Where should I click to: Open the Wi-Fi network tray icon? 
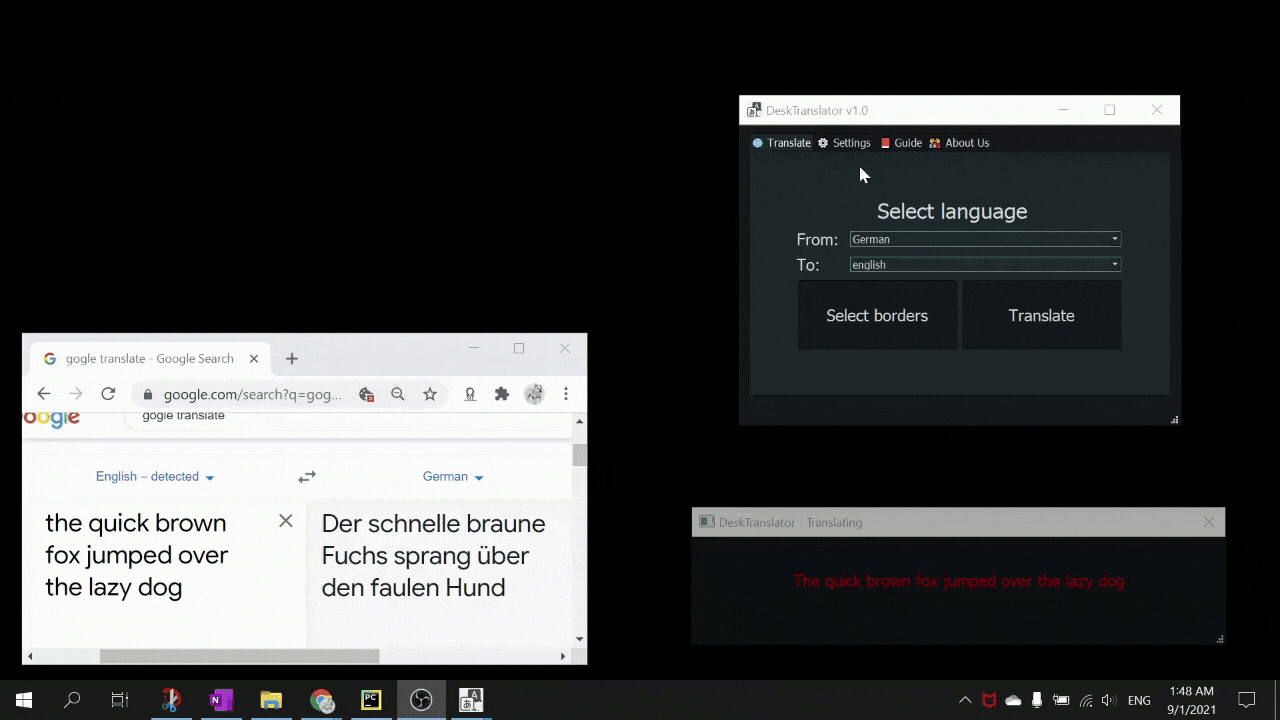(x=1086, y=700)
